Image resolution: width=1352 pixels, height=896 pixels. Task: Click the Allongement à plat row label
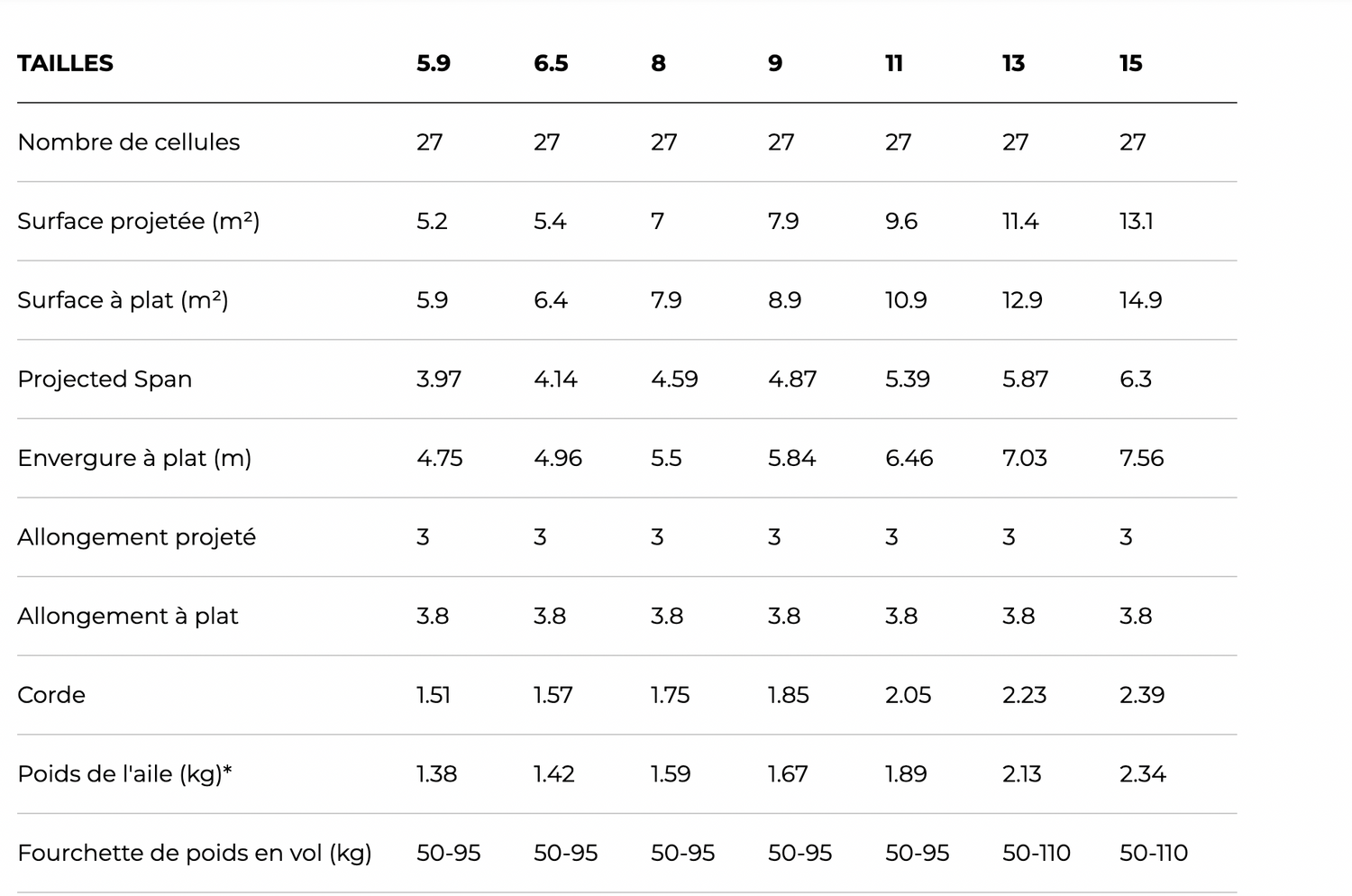point(127,617)
